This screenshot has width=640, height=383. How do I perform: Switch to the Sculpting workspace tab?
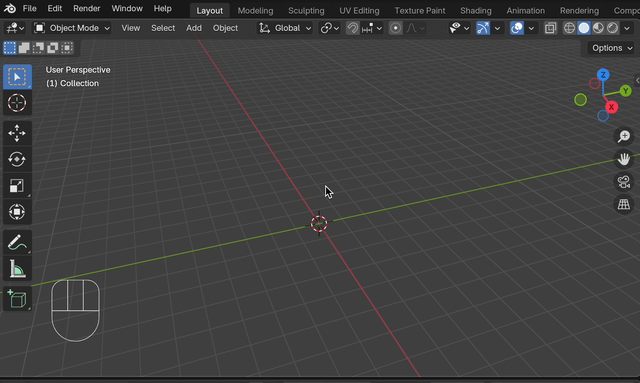coord(306,11)
